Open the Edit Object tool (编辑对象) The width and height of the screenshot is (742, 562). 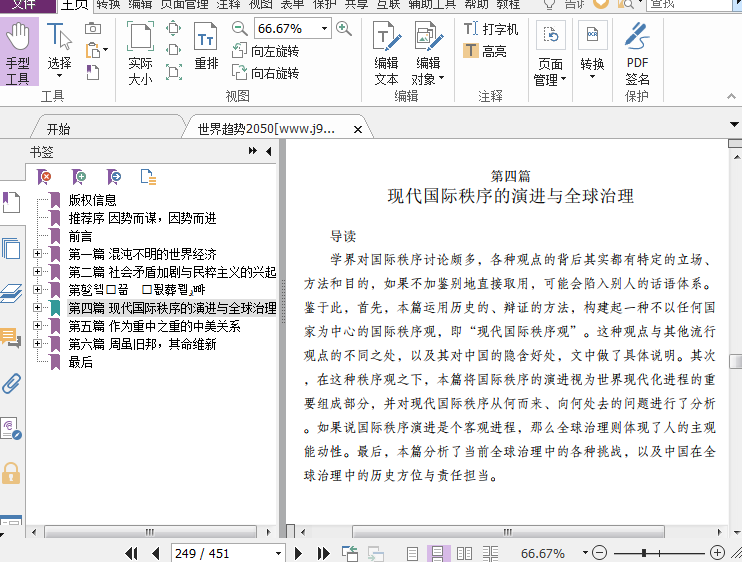click(428, 53)
